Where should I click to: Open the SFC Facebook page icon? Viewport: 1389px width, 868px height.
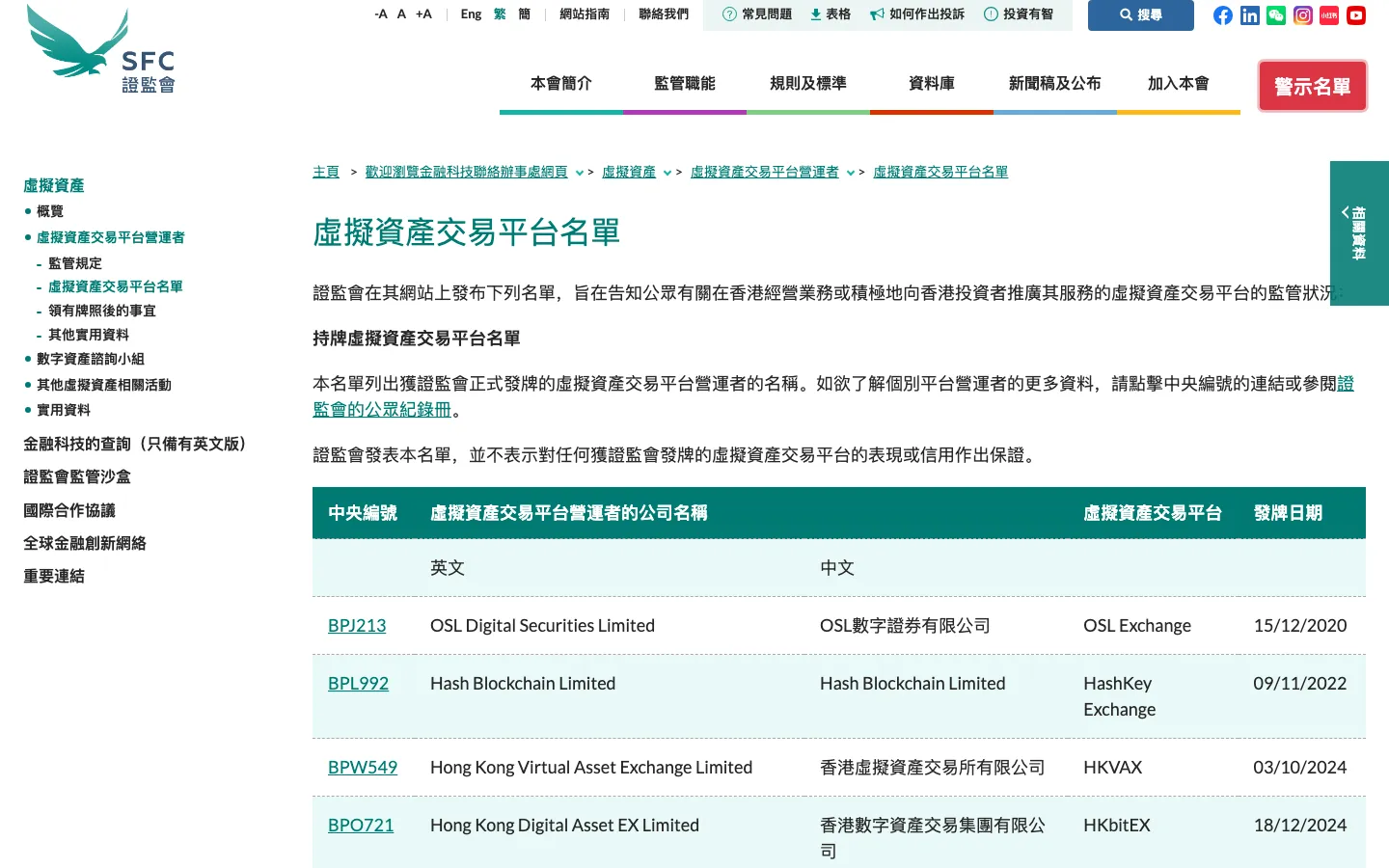click(x=1222, y=15)
